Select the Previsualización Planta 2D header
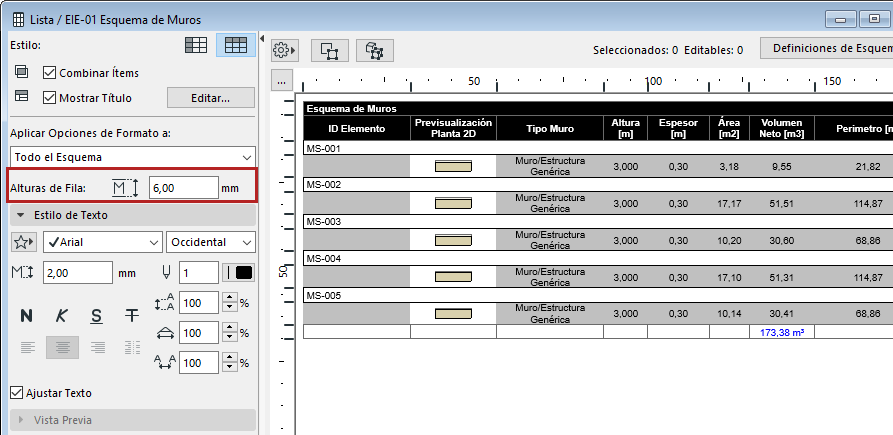 coord(453,128)
